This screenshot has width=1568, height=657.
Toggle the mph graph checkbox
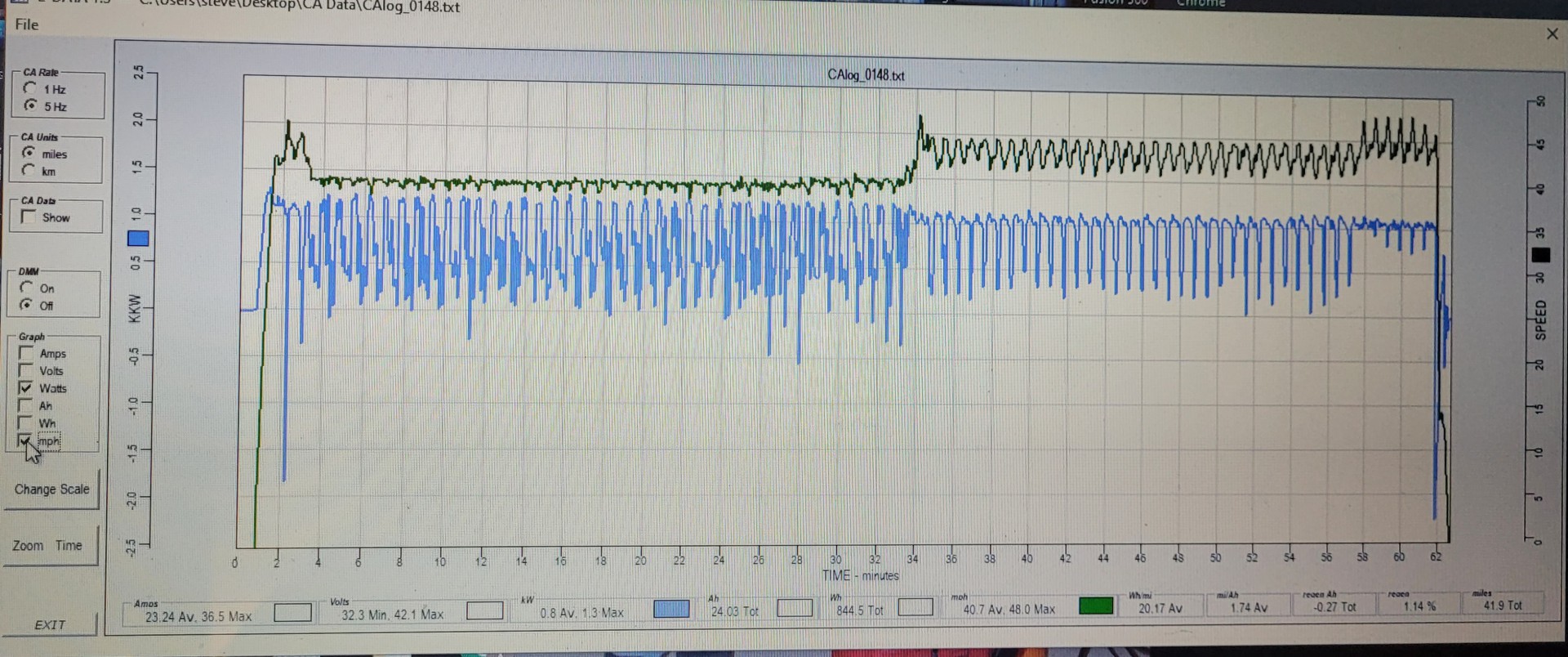[26, 441]
